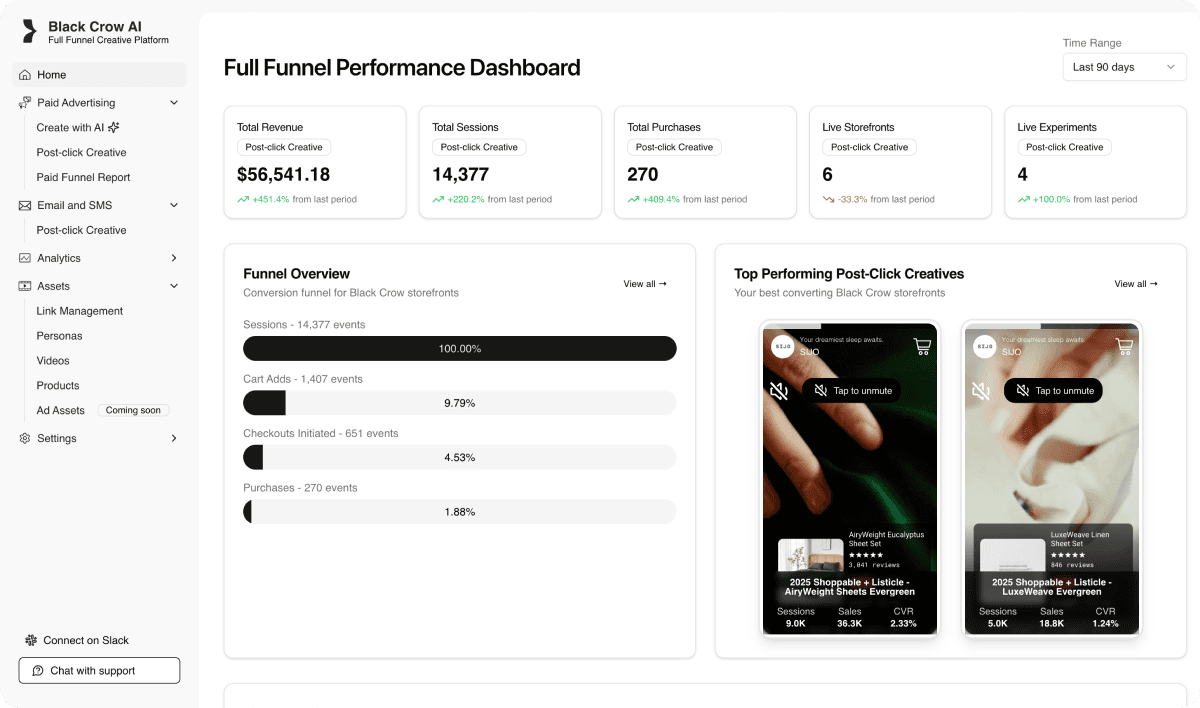Click Tap to unmute on LuxeWeave creative

click(1053, 390)
